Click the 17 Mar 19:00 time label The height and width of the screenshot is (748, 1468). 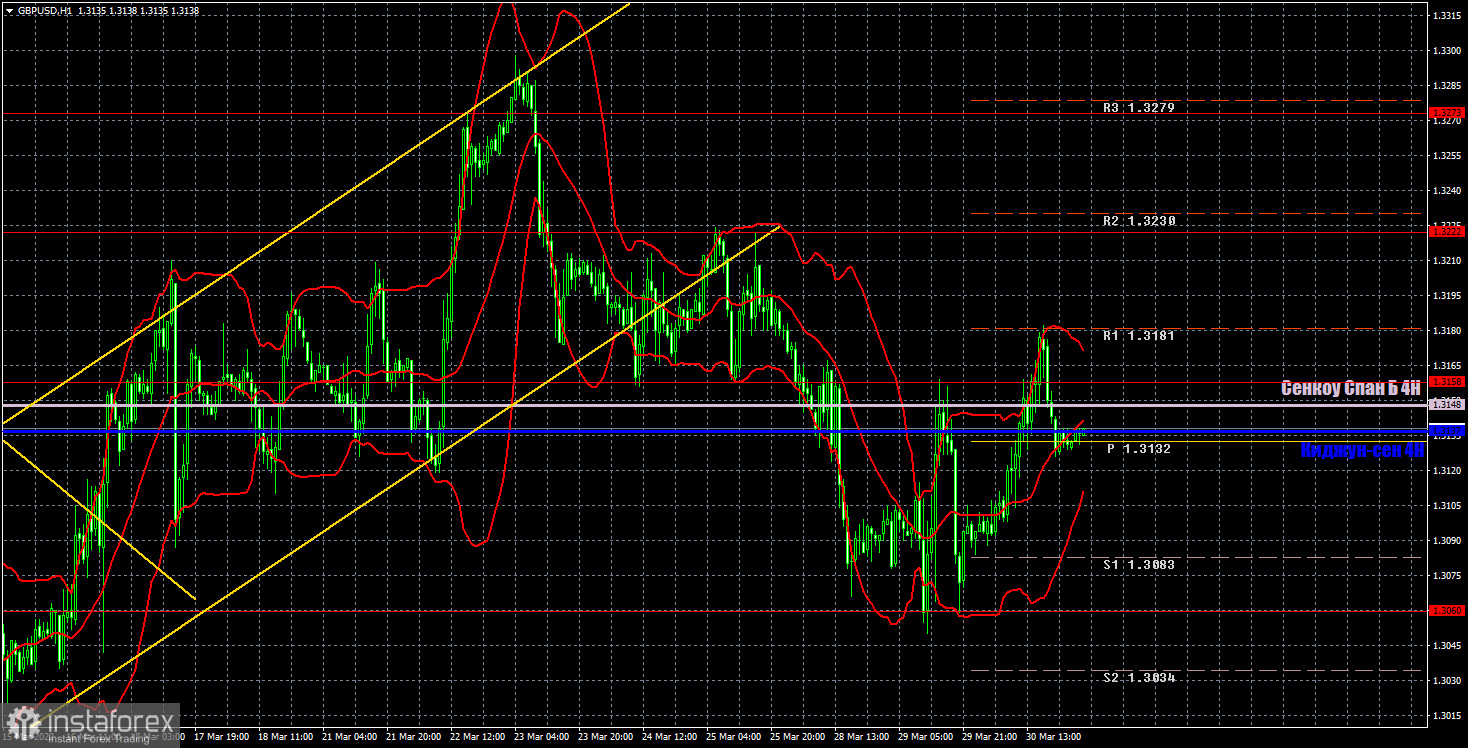click(x=222, y=737)
